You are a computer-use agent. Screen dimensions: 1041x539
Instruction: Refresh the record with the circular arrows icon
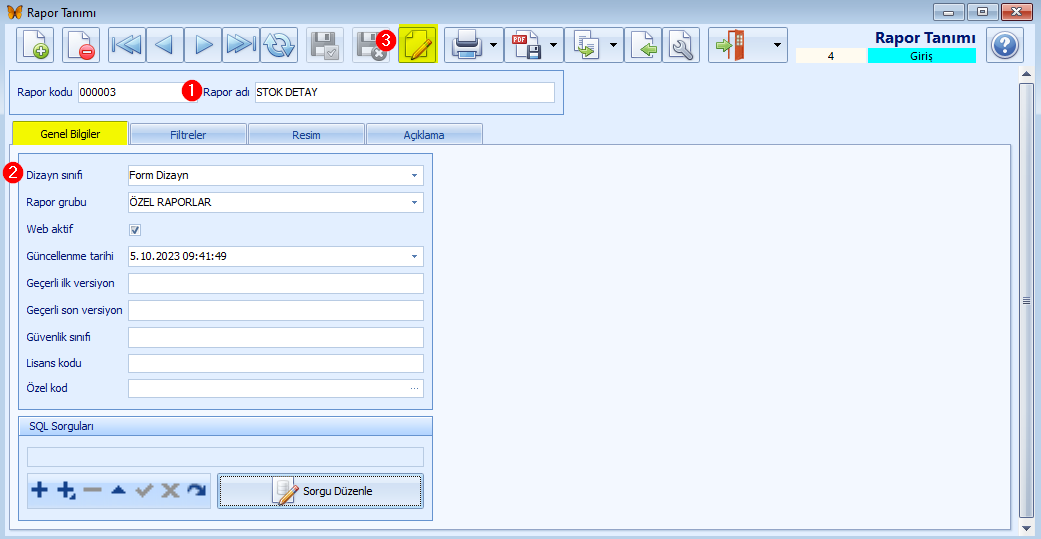pos(279,45)
